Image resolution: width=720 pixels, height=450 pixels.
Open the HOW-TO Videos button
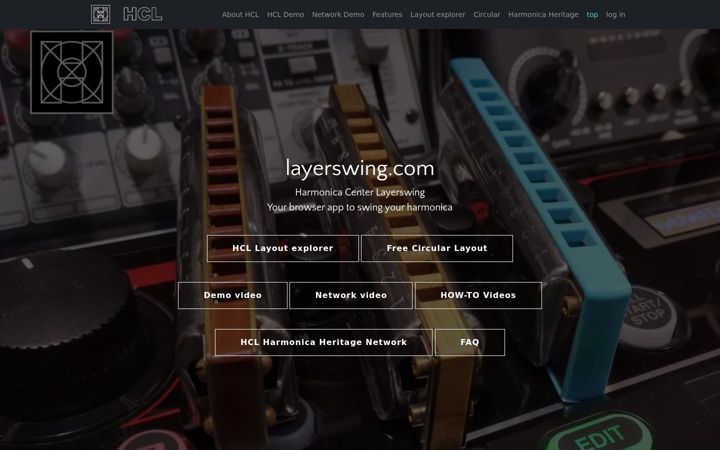coord(478,295)
